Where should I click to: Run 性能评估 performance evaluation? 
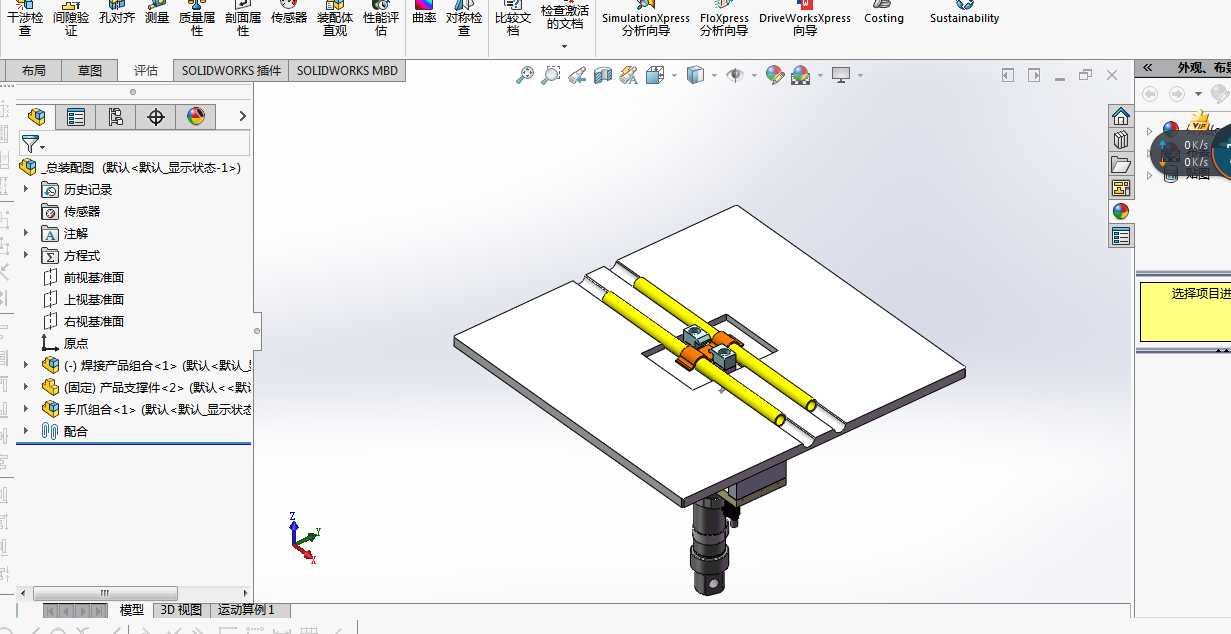point(381,17)
